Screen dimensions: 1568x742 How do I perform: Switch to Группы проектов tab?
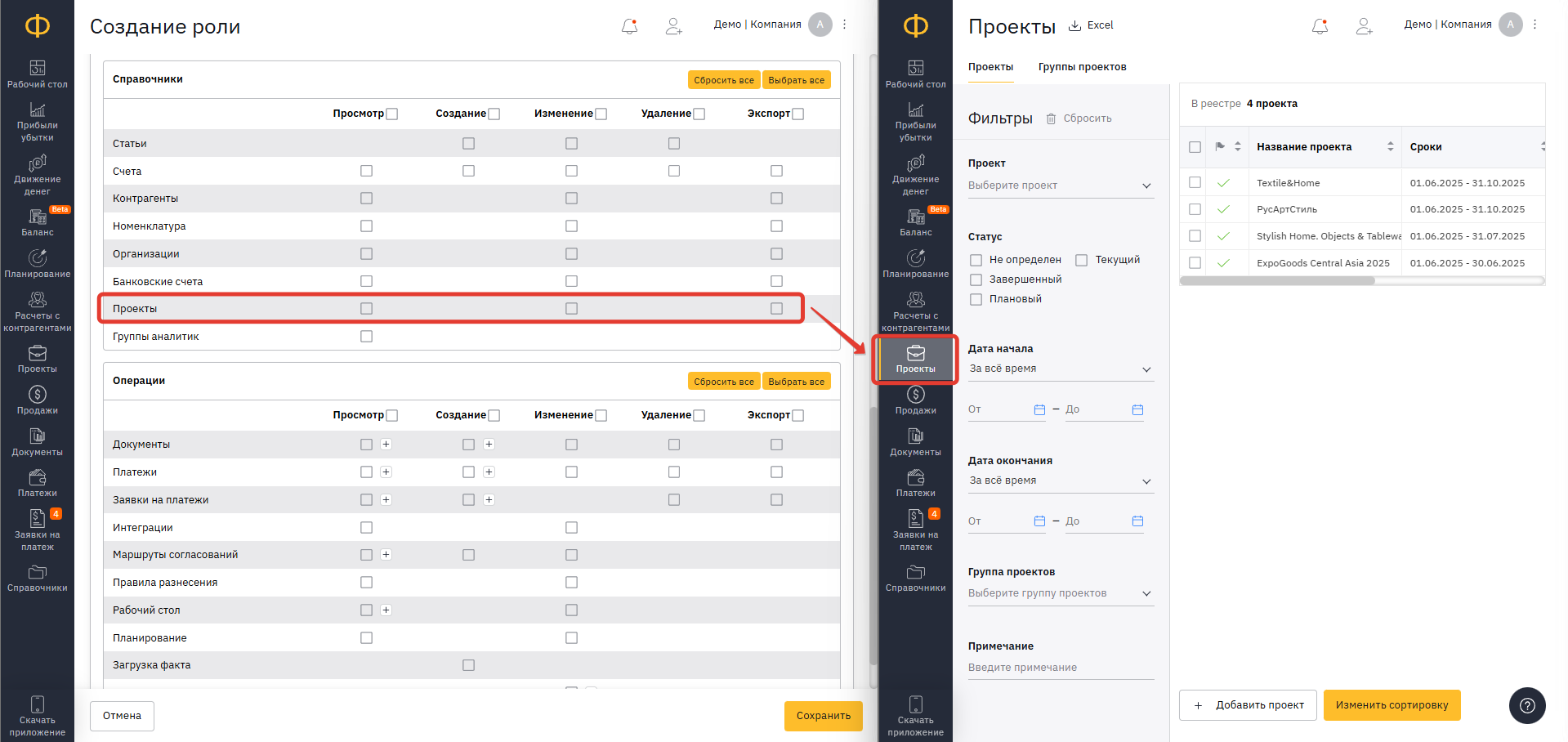1082,67
